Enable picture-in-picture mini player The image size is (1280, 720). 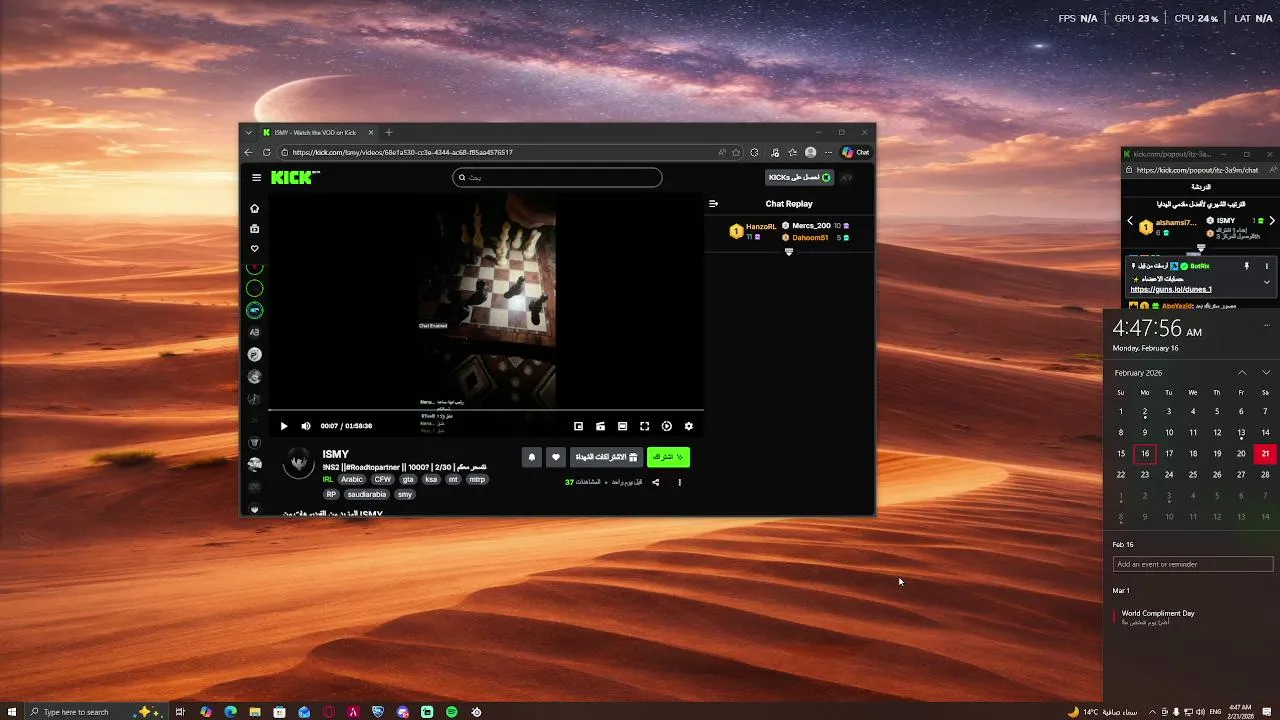coord(578,426)
